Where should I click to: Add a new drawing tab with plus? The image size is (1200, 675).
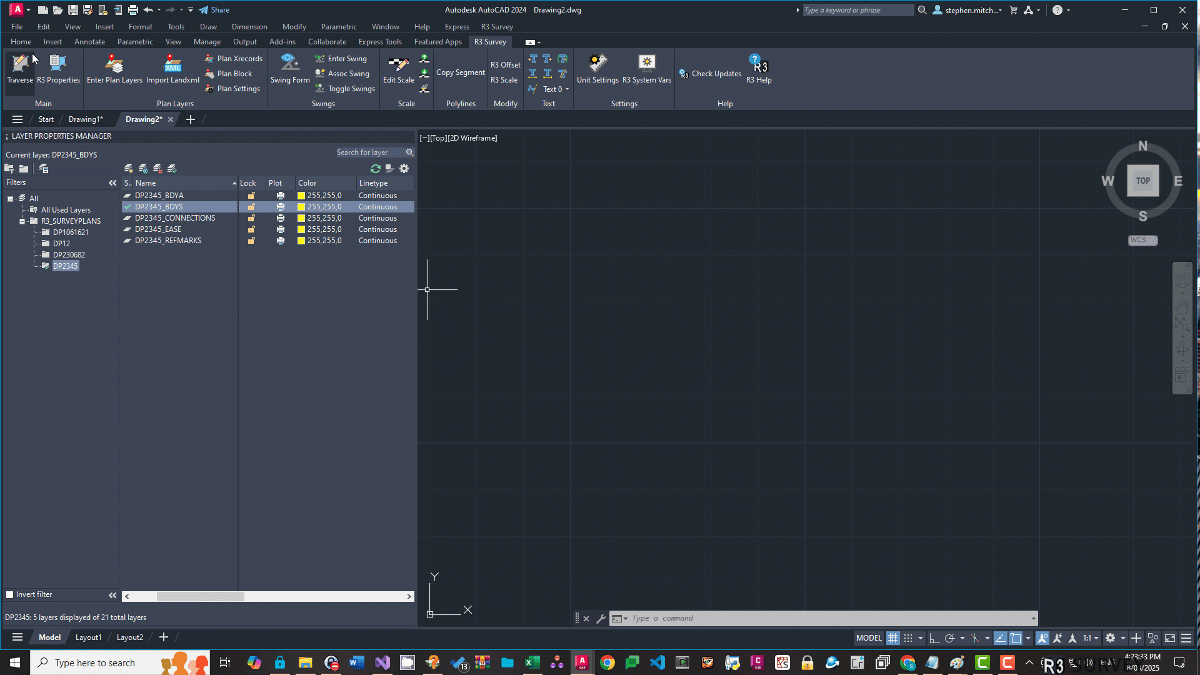click(x=190, y=119)
